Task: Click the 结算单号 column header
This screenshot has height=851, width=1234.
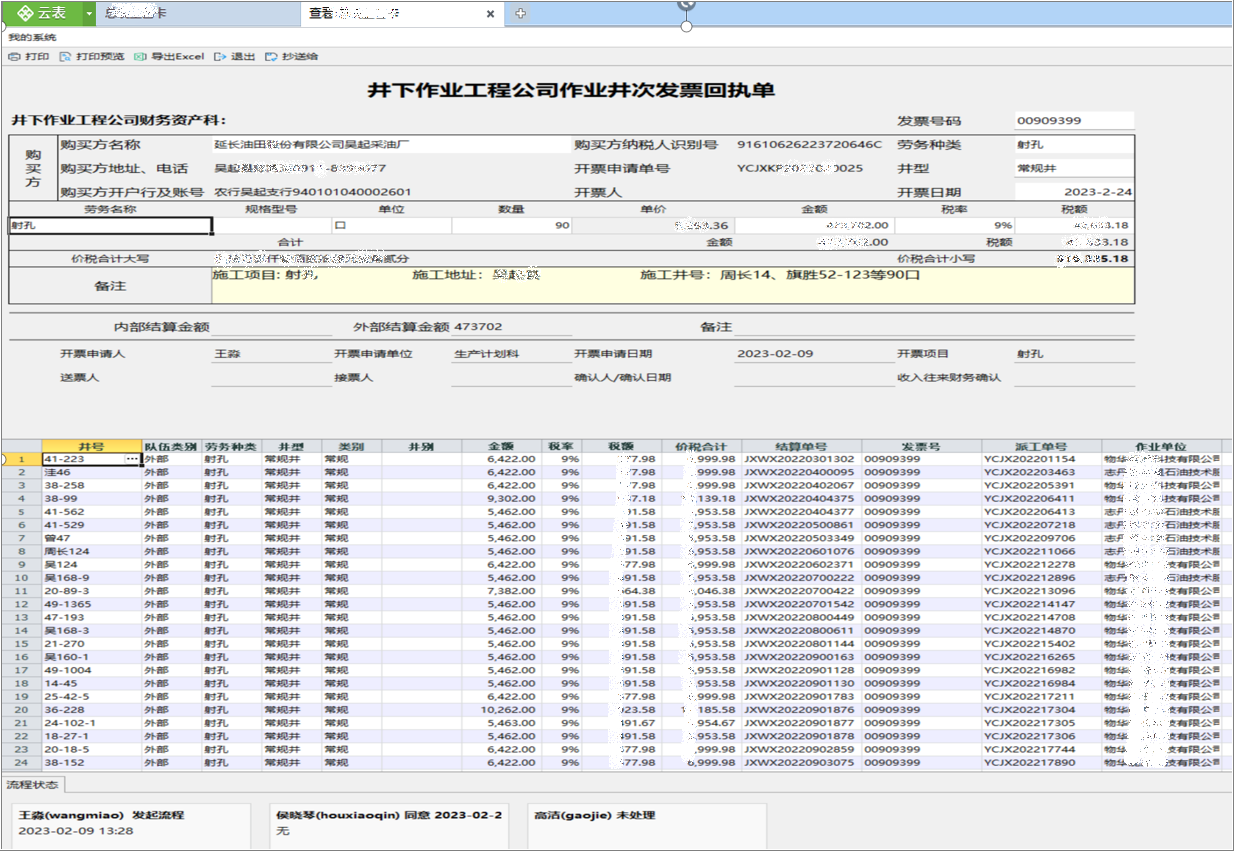Action: tap(801, 446)
